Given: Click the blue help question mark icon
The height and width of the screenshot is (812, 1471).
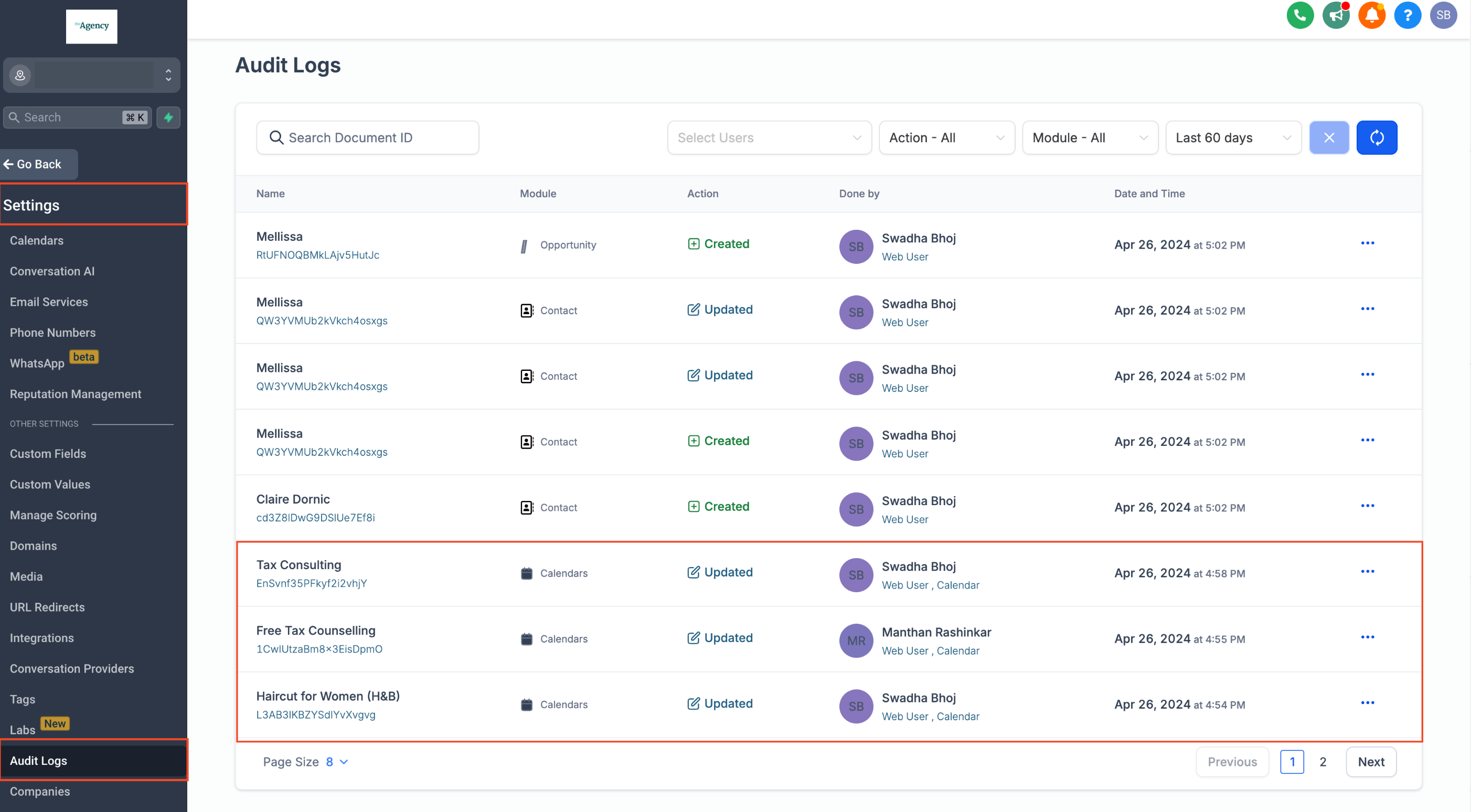Looking at the screenshot, I should pyautogui.click(x=1407, y=15).
